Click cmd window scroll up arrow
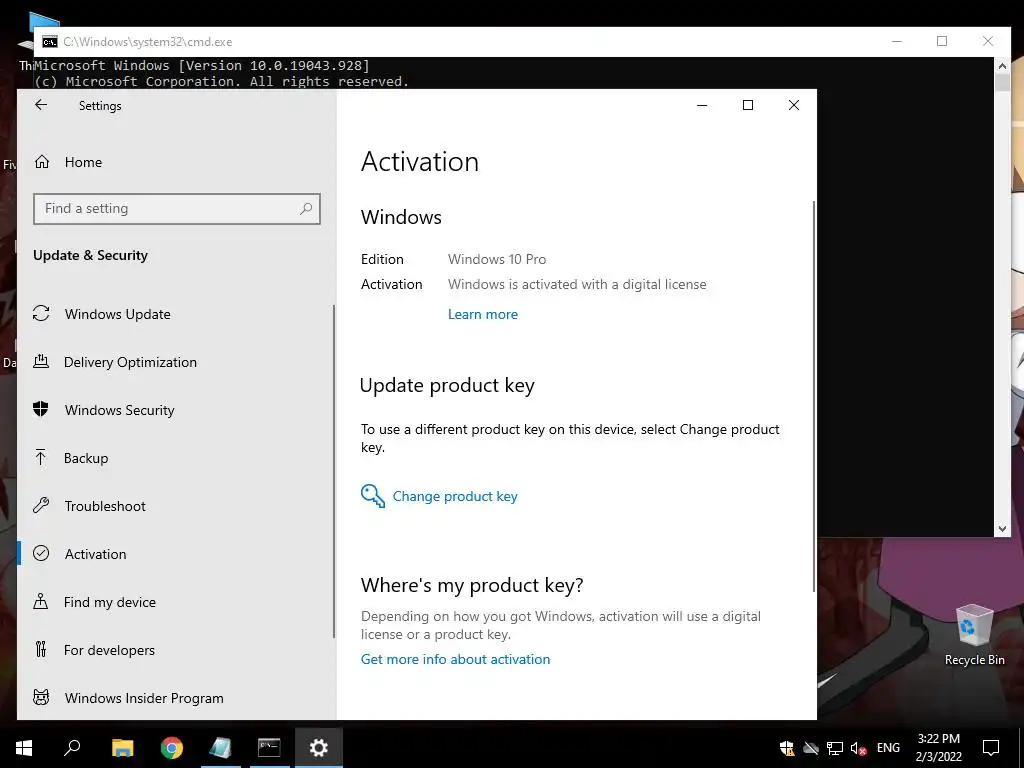Viewport: 1024px width, 768px height. pos(1002,65)
